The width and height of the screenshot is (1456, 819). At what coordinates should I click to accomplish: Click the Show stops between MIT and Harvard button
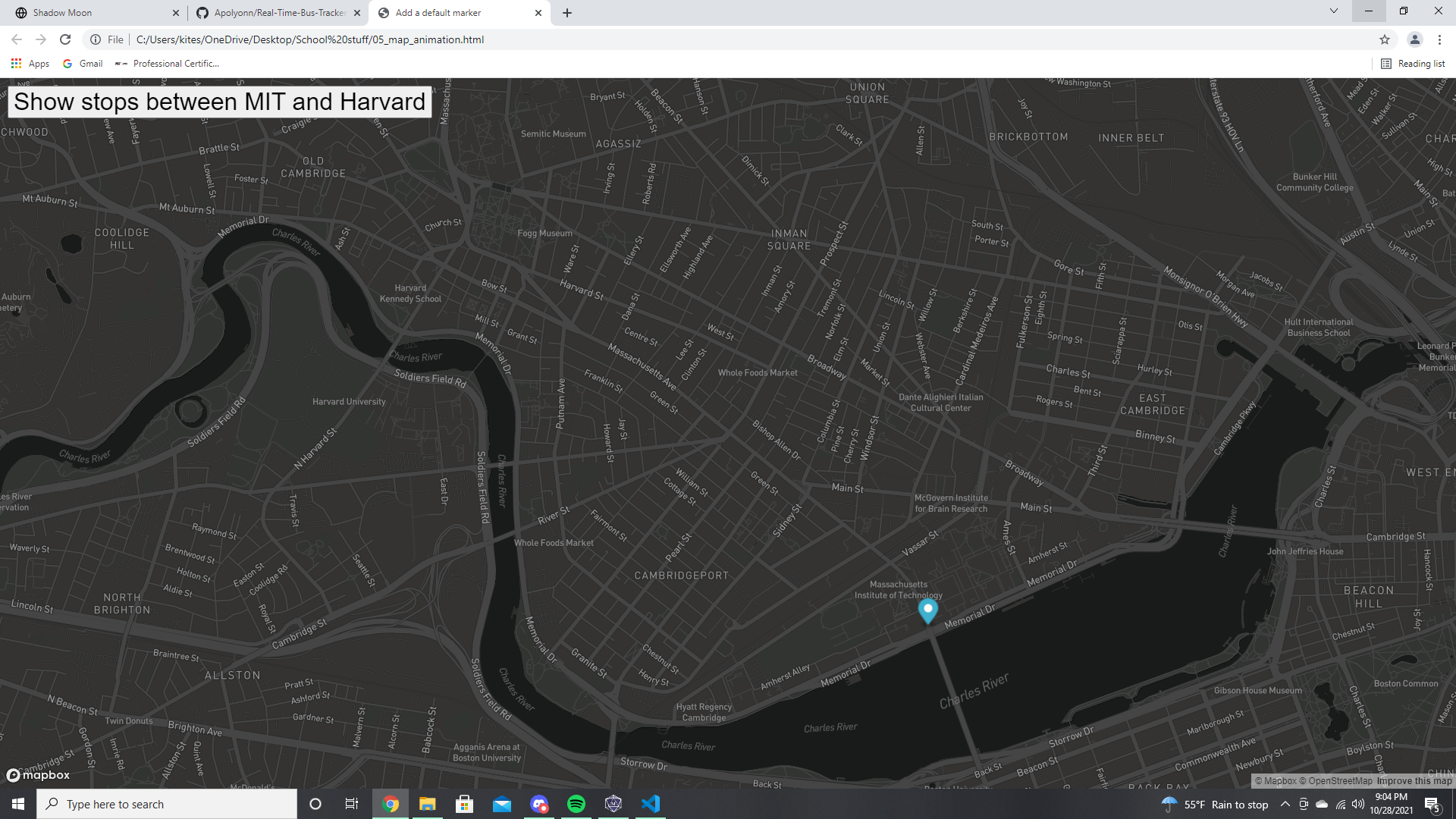[x=219, y=102]
